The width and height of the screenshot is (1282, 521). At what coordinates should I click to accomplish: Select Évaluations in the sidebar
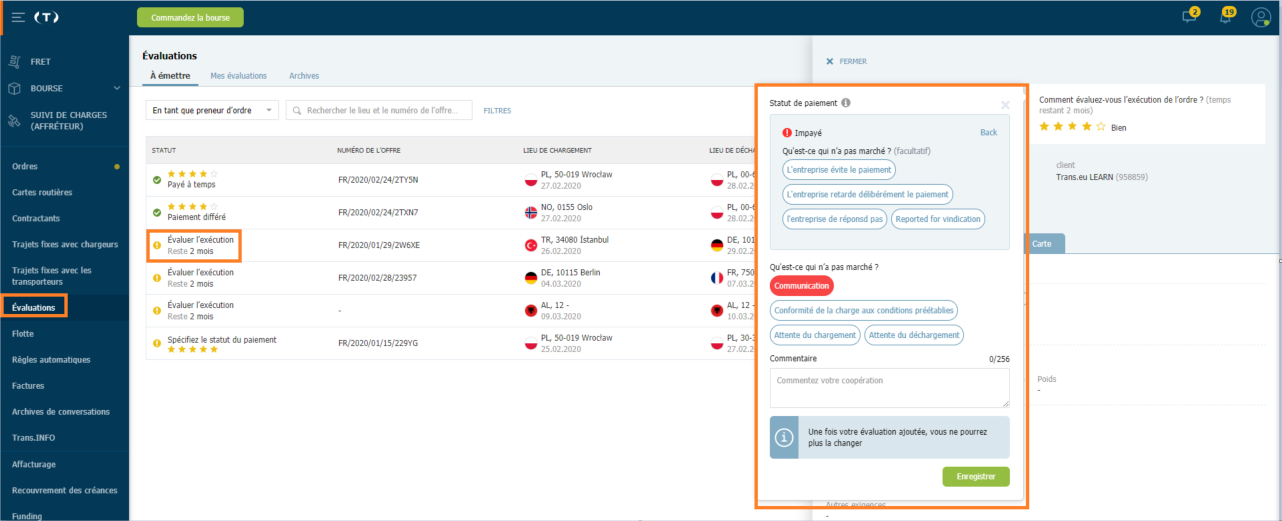(x=33, y=307)
